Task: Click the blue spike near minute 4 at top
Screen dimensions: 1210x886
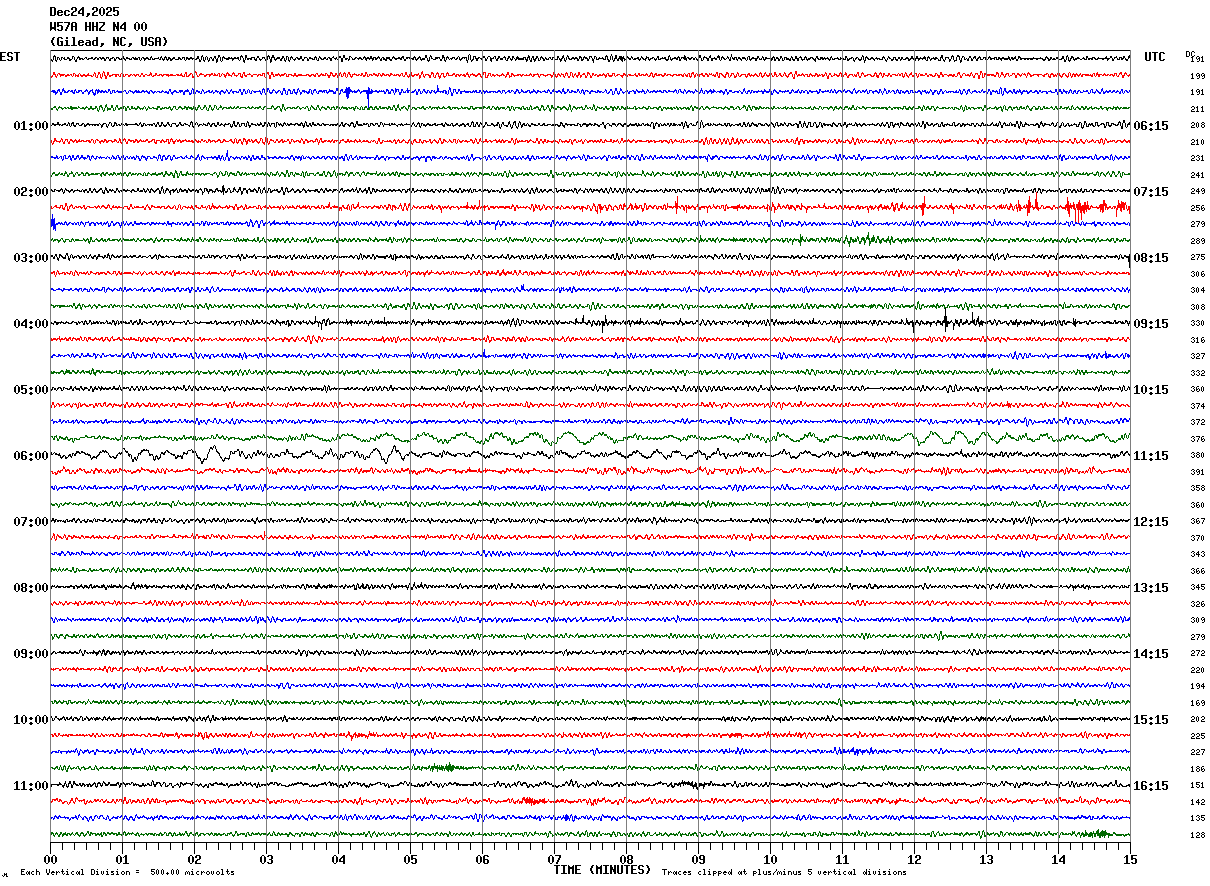Action: pyautogui.click(x=348, y=92)
